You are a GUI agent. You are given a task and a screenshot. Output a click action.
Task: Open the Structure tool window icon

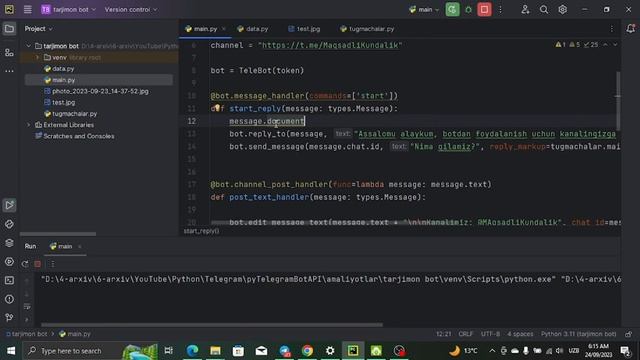click(9, 53)
